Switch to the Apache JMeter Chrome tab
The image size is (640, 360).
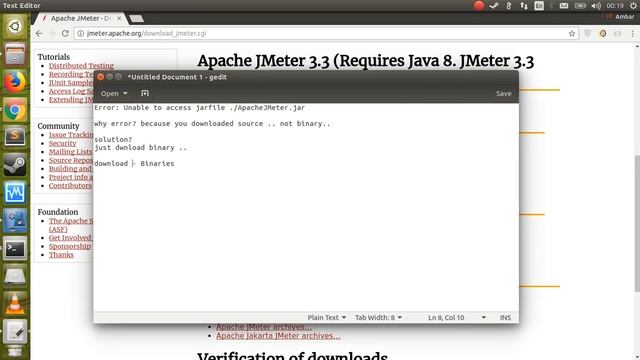[80, 18]
